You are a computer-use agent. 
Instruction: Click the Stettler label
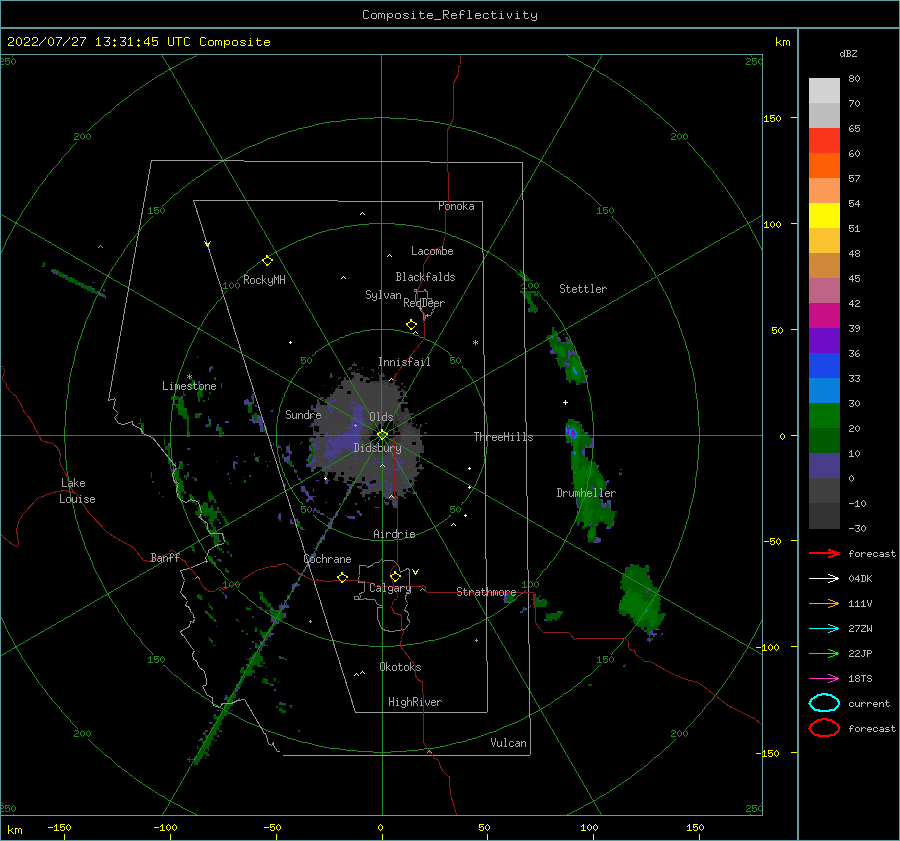tap(583, 289)
